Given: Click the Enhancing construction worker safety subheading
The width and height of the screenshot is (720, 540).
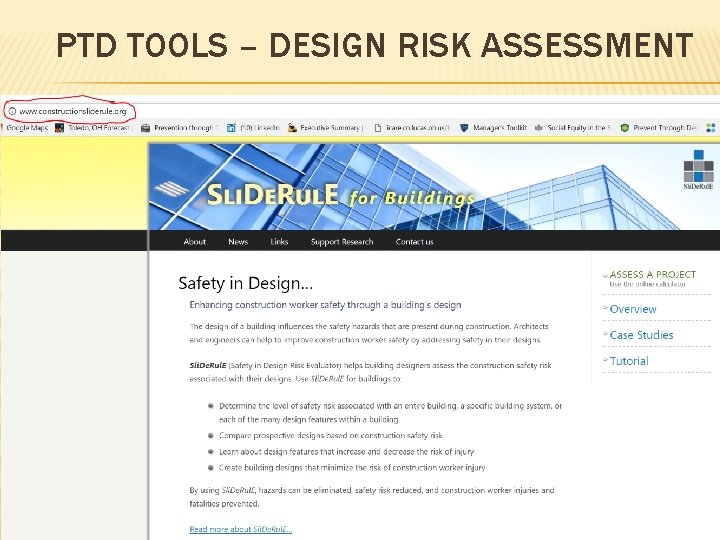Looking at the screenshot, I should click(x=325, y=305).
